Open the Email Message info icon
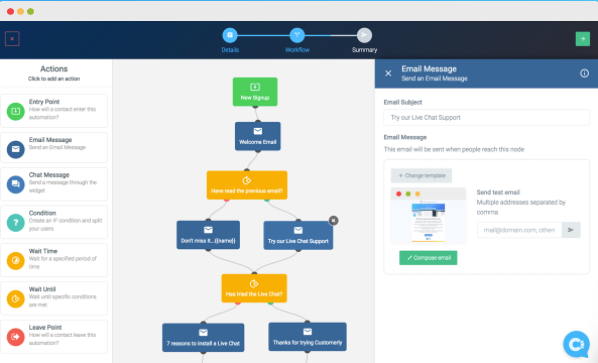The height and width of the screenshot is (363, 598). [584, 73]
